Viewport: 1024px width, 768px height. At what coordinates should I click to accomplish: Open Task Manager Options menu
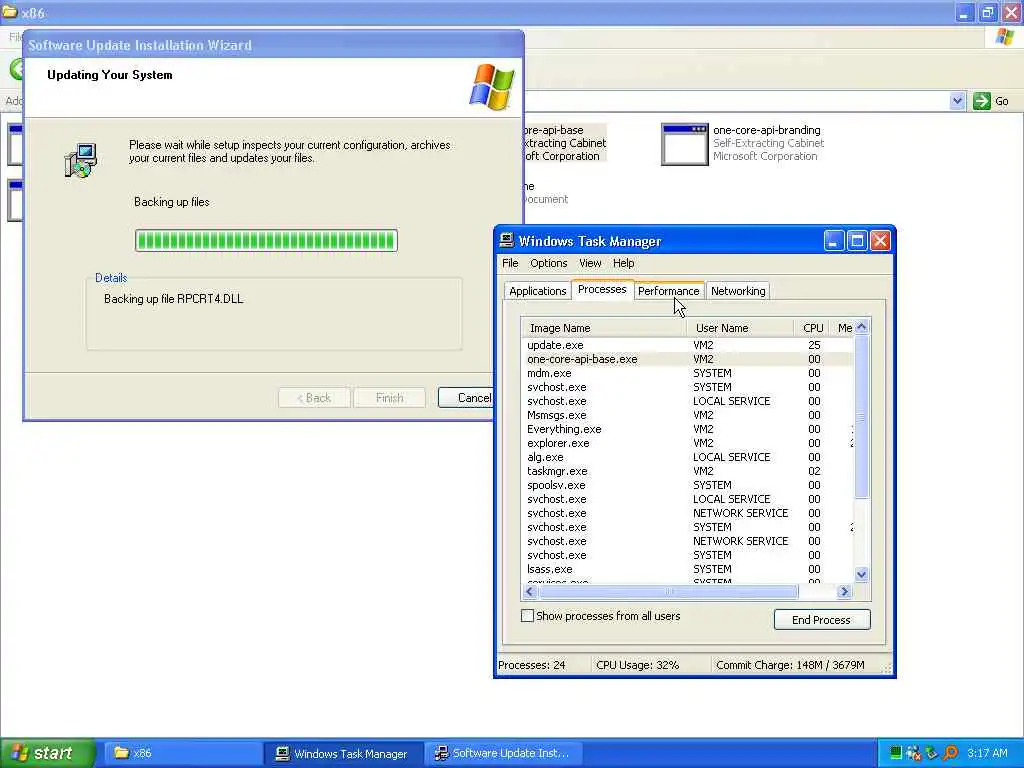pyautogui.click(x=549, y=263)
